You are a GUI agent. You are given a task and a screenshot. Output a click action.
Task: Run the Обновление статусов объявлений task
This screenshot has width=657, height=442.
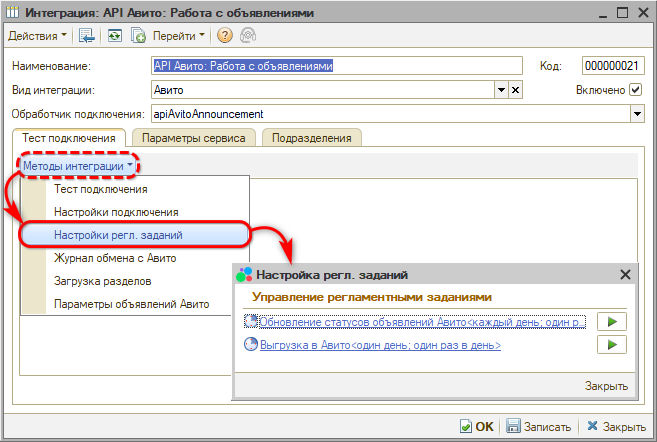(610, 322)
